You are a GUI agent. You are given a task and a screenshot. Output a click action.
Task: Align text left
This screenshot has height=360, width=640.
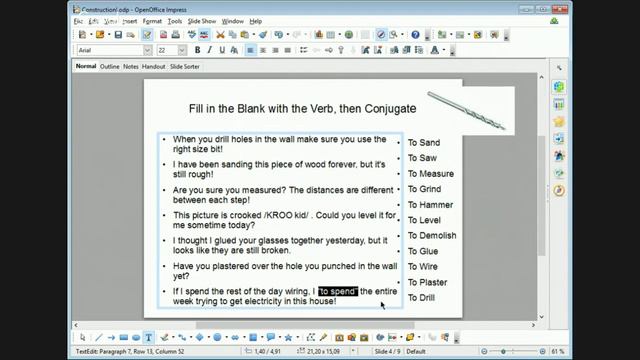click(251, 50)
